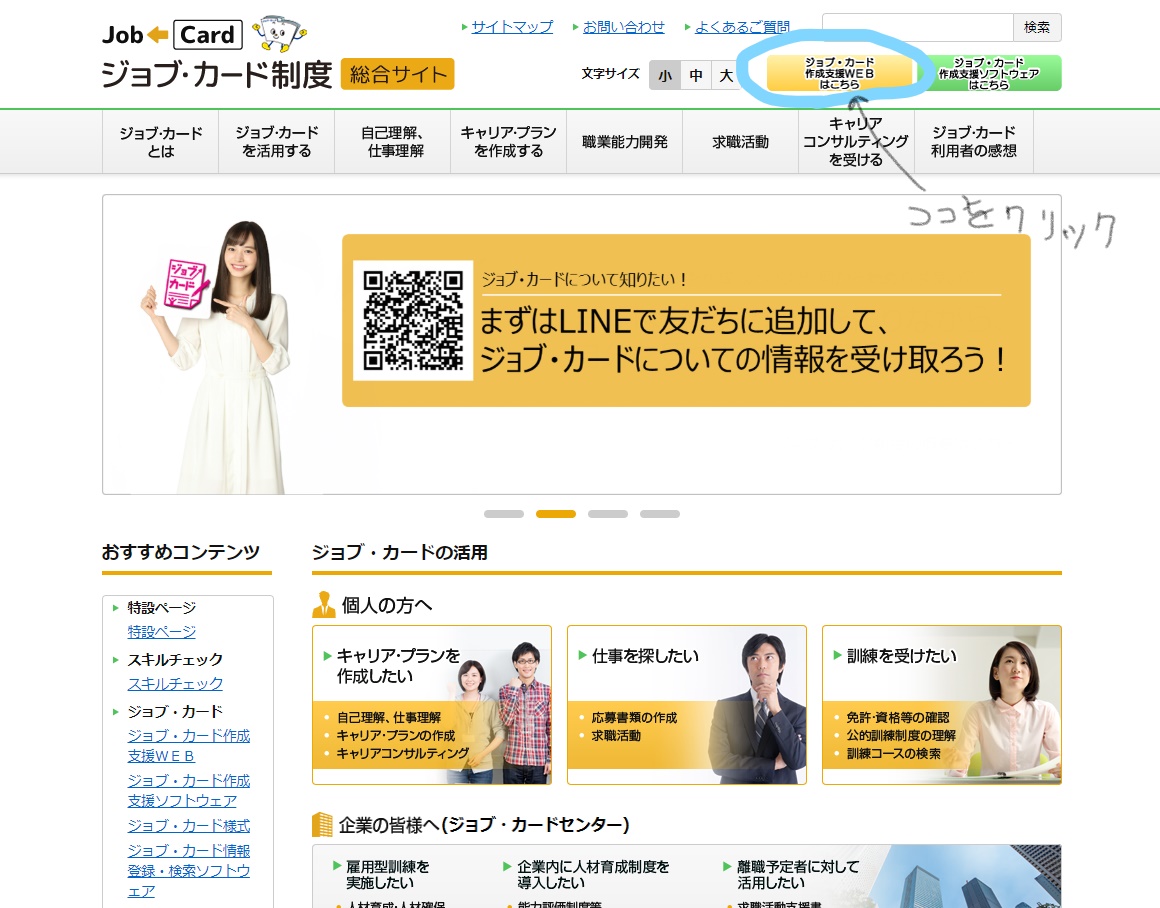Open the キャリア・プランを作成する menu

tap(509, 142)
